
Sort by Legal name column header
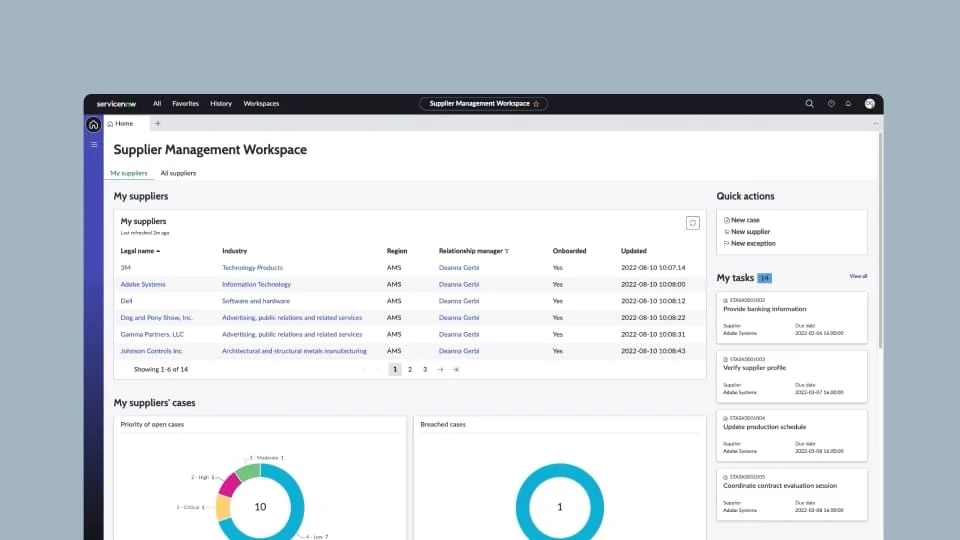[x=140, y=251]
